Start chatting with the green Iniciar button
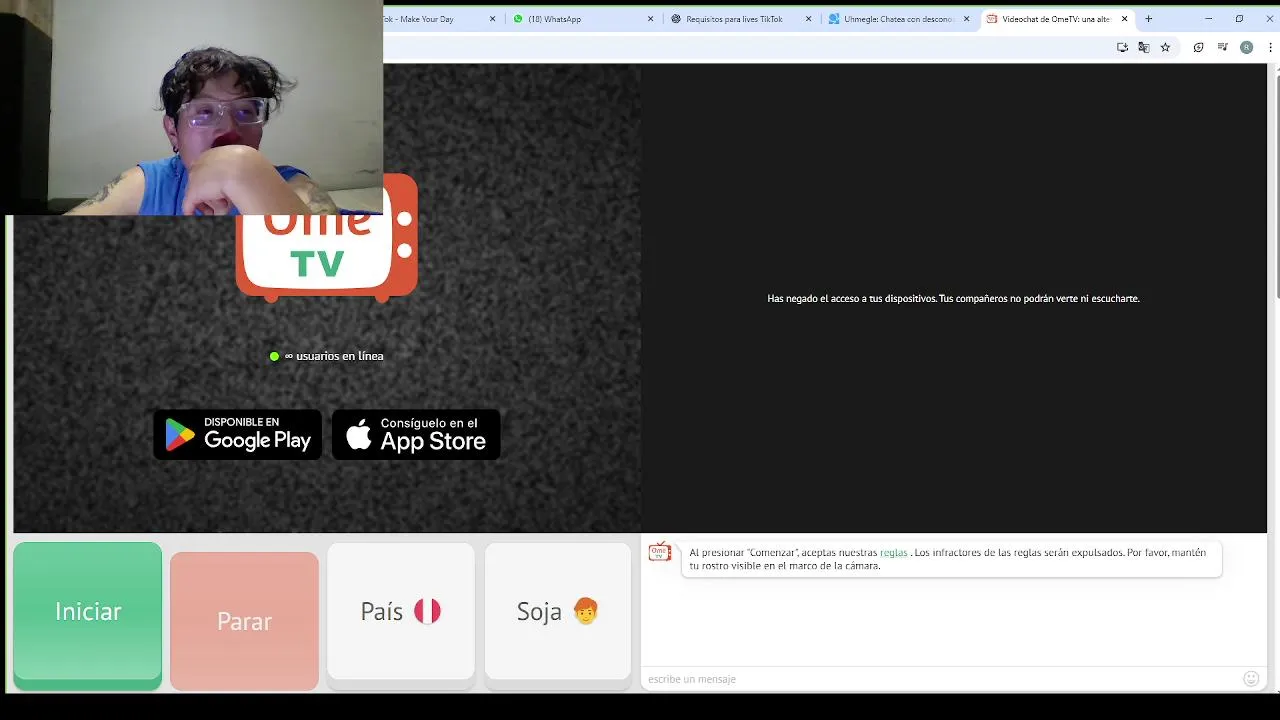This screenshot has height=720, width=1280. pyautogui.click(x=87, y=615)
